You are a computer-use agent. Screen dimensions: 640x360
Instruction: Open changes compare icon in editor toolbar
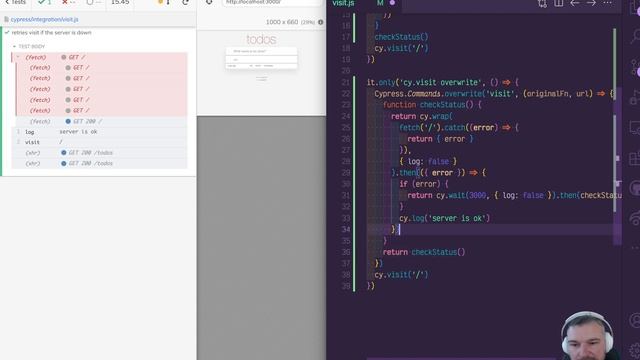(542, 3)
